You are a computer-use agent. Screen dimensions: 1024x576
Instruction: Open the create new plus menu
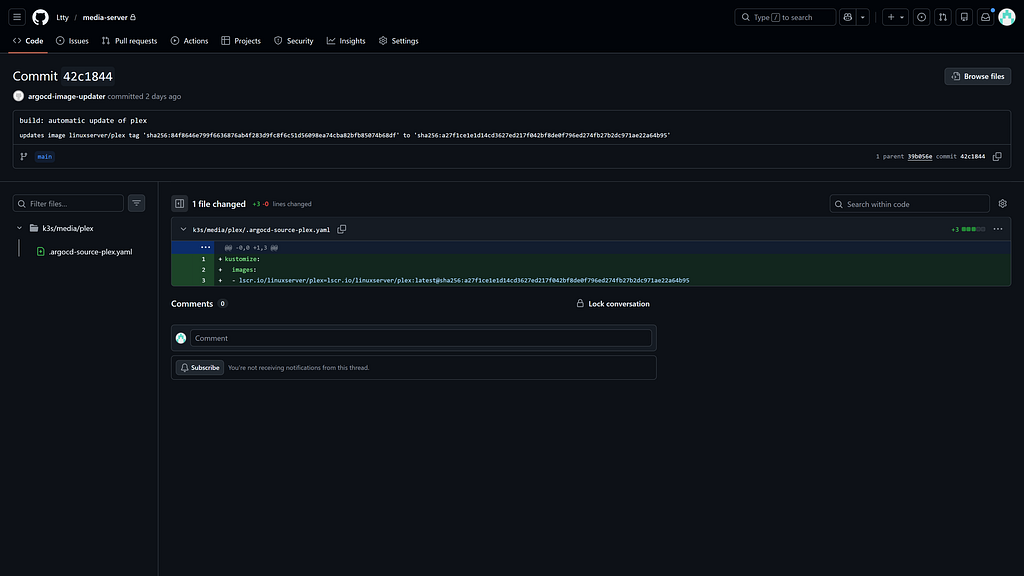895,17
